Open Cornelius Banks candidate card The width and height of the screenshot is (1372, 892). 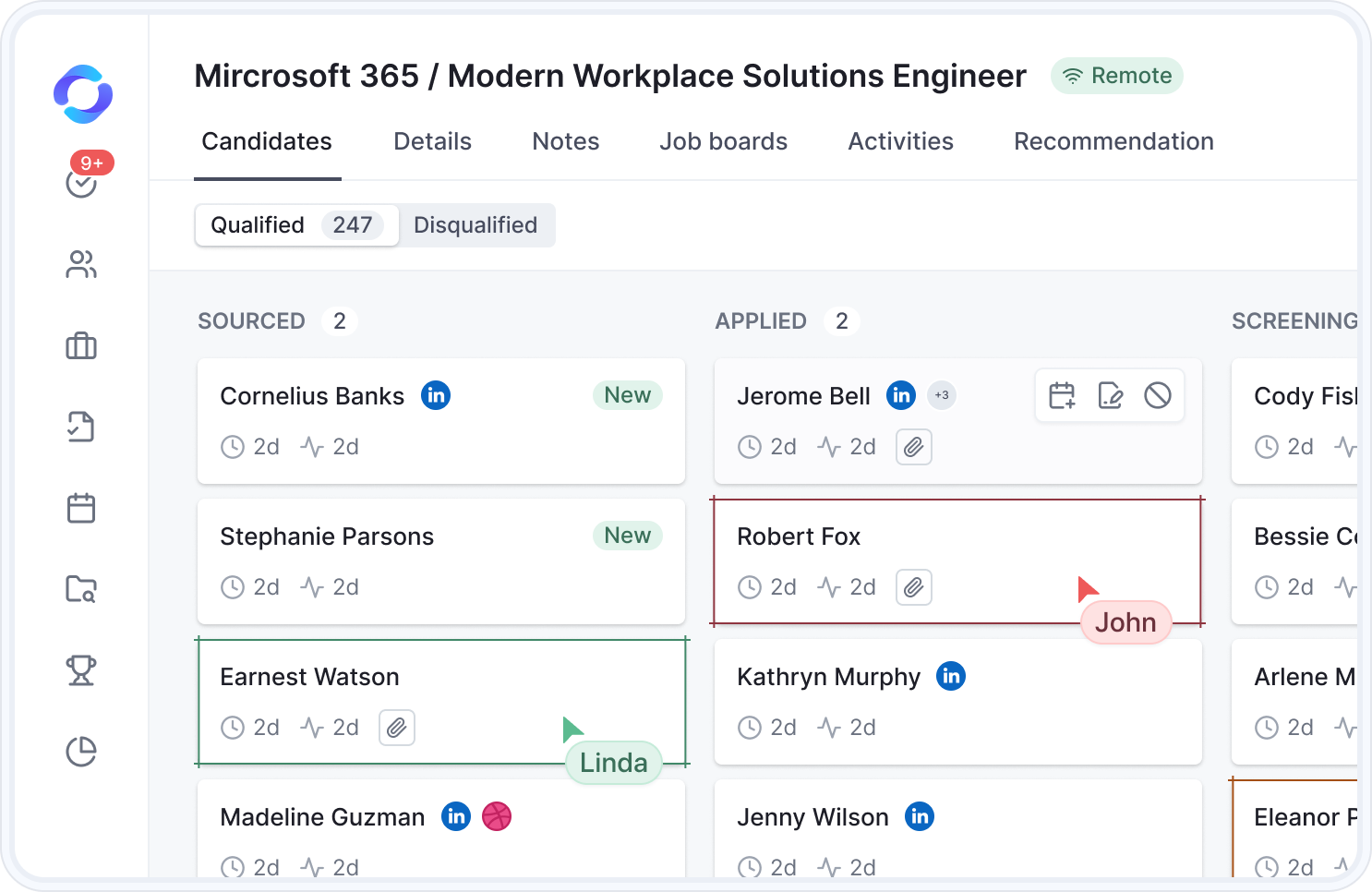point(441,421)
